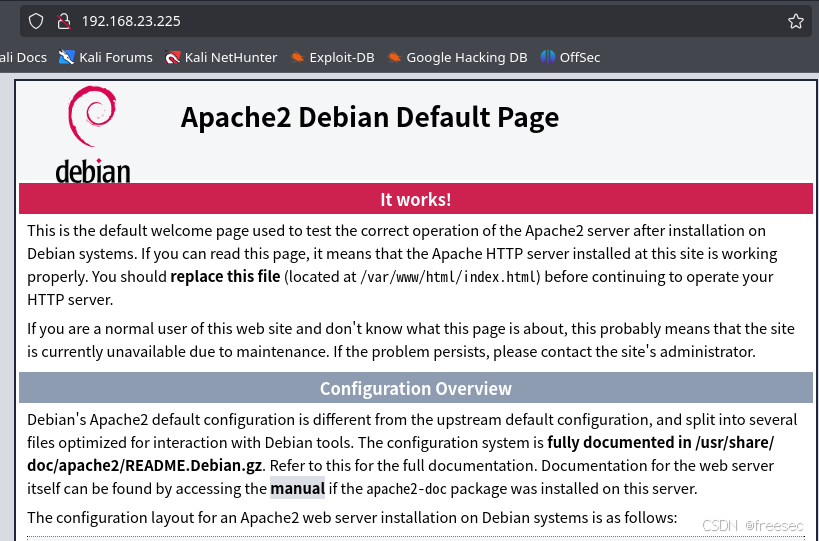This screenshot has width=819, height=541.
Task: Click the Kali Forums bookmark icon
Action: pos(66,57)
